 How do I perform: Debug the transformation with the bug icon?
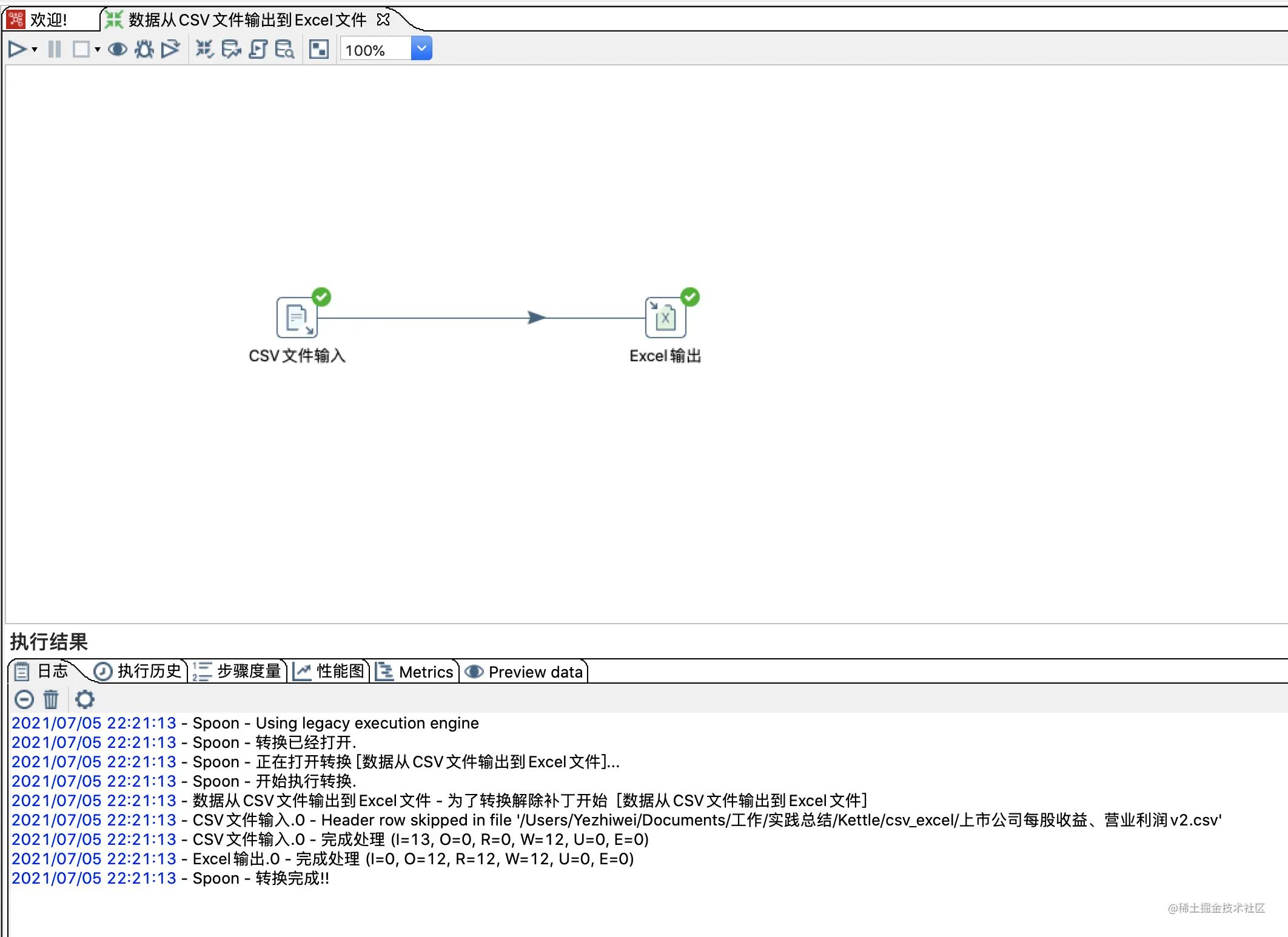(x=144, y=49)
